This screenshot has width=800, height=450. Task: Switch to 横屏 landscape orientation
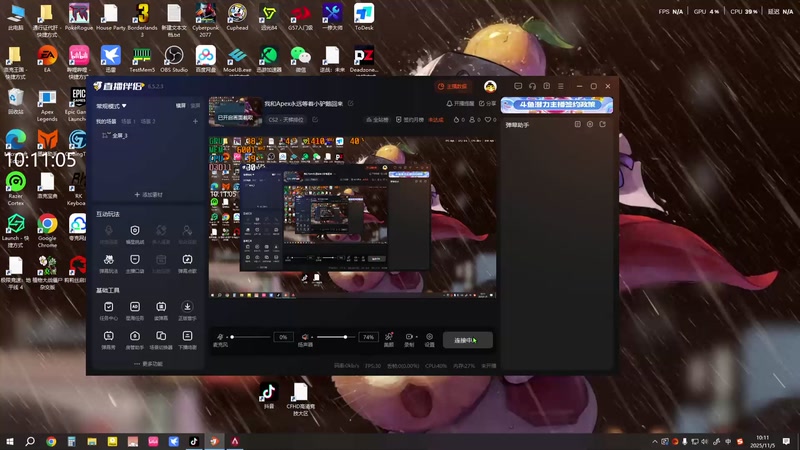coord(181,106)
